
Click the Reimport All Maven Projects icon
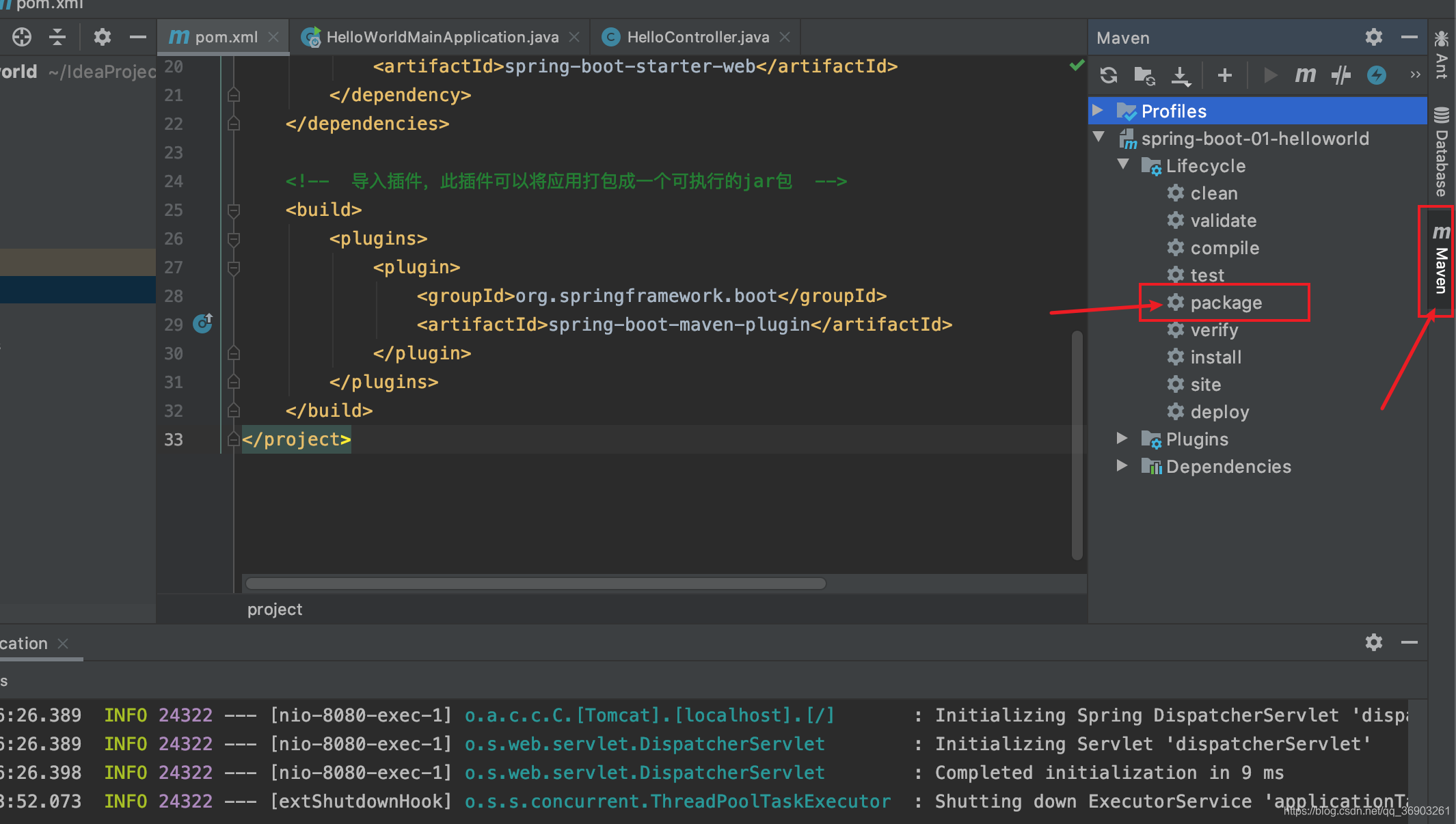click(1109, 75)
